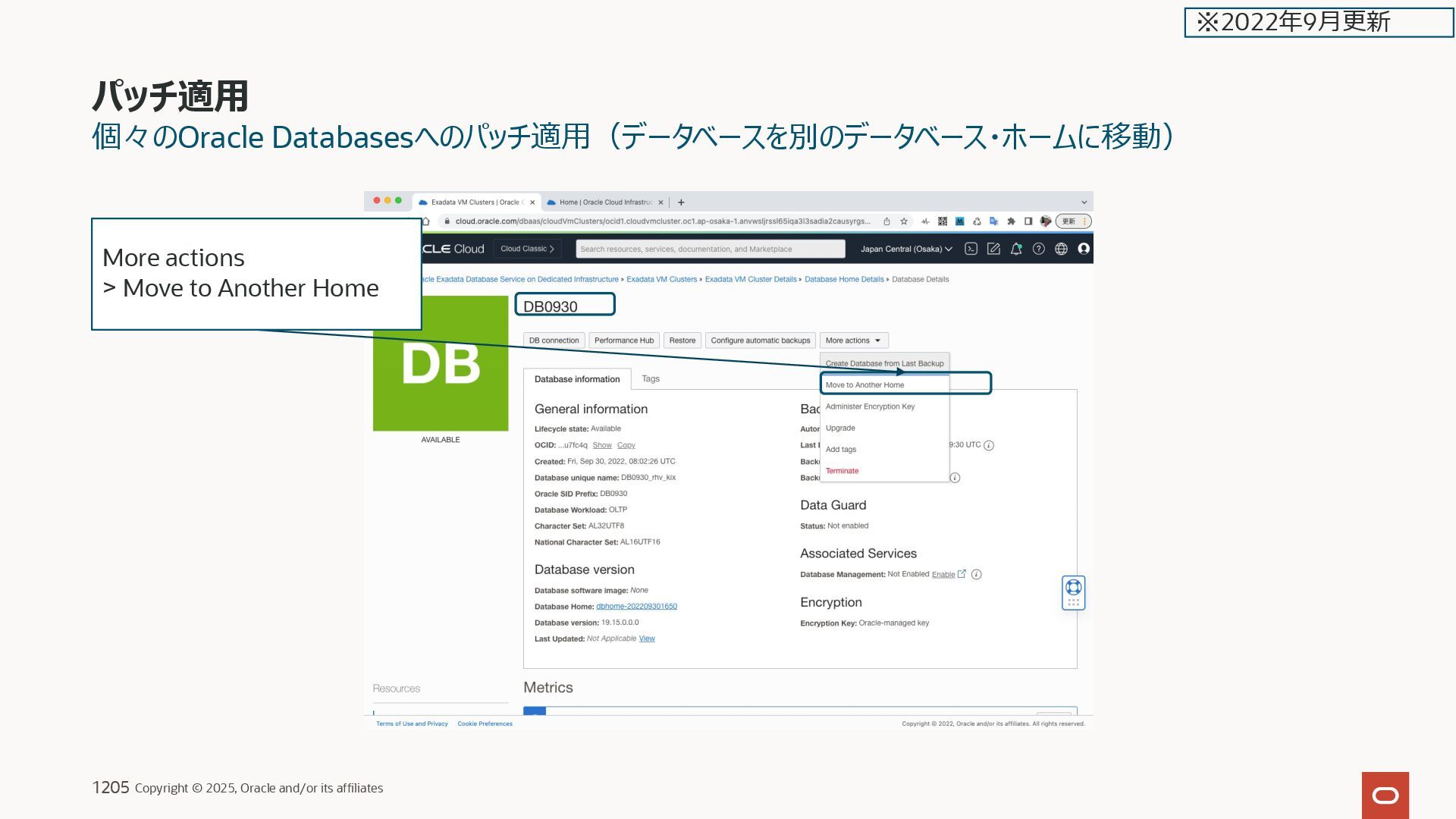Open the help question mark icon

point(1039,249)
